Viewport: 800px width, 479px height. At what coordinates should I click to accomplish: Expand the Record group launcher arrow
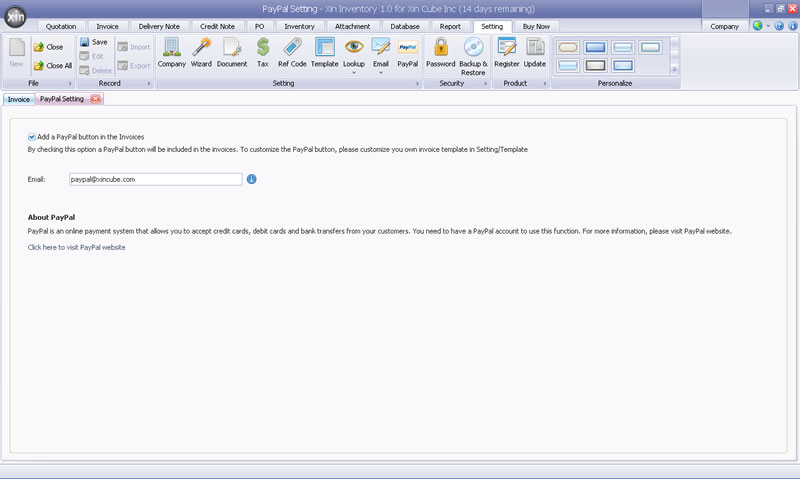coord(148,83)
